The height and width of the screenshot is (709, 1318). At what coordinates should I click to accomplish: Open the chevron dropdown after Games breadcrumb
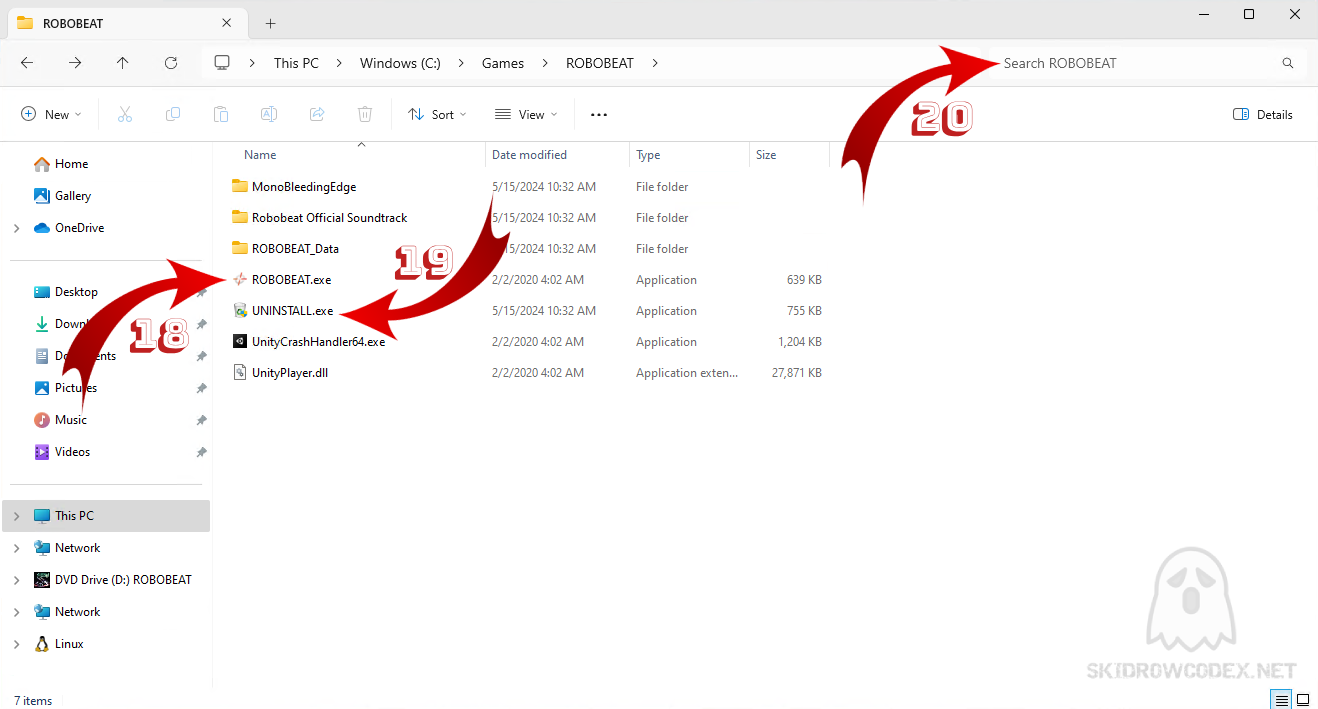[x=545, y=63]
